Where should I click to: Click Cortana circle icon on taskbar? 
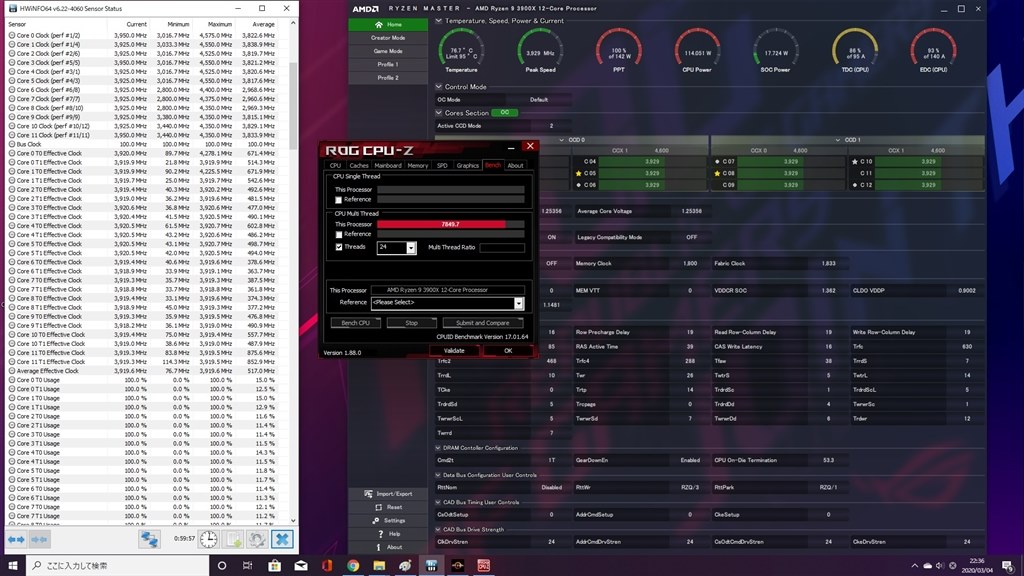(x=221, y=566)
